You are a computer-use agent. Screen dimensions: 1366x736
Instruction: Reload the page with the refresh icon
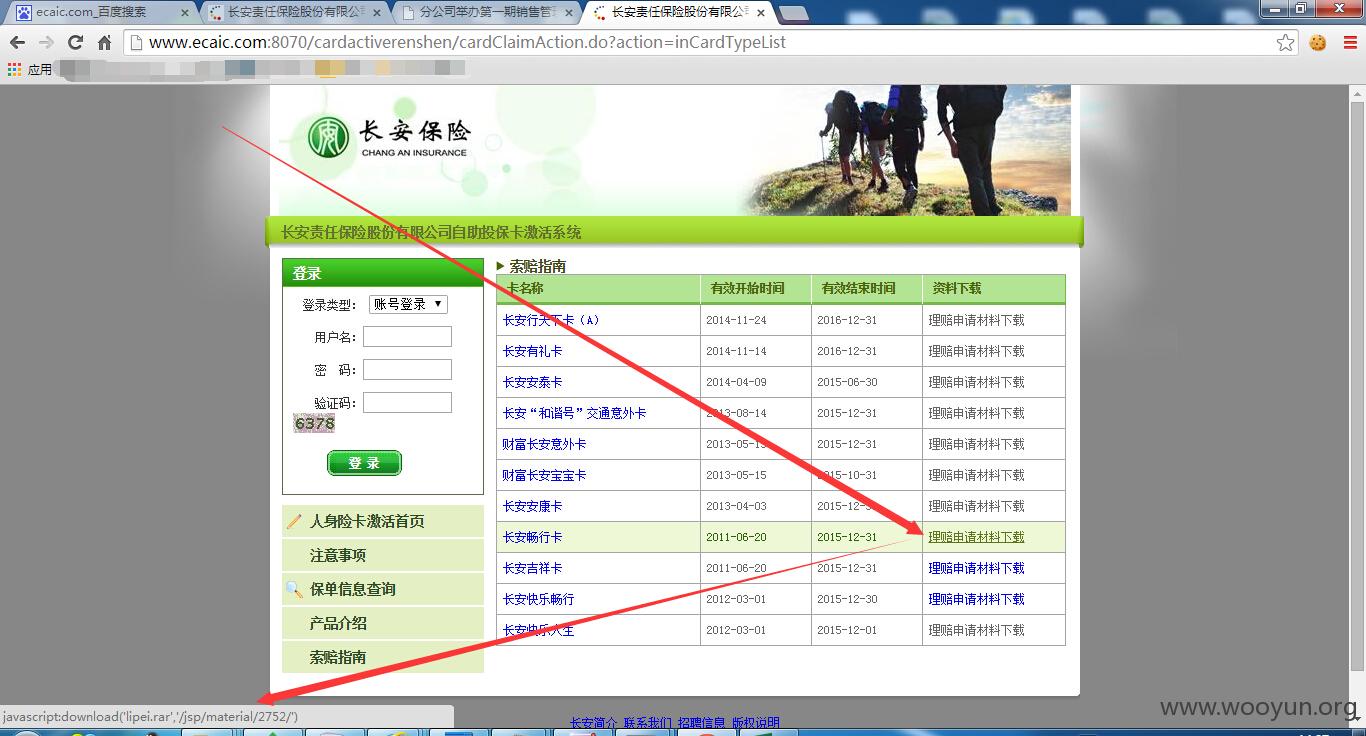pos(75,43)
